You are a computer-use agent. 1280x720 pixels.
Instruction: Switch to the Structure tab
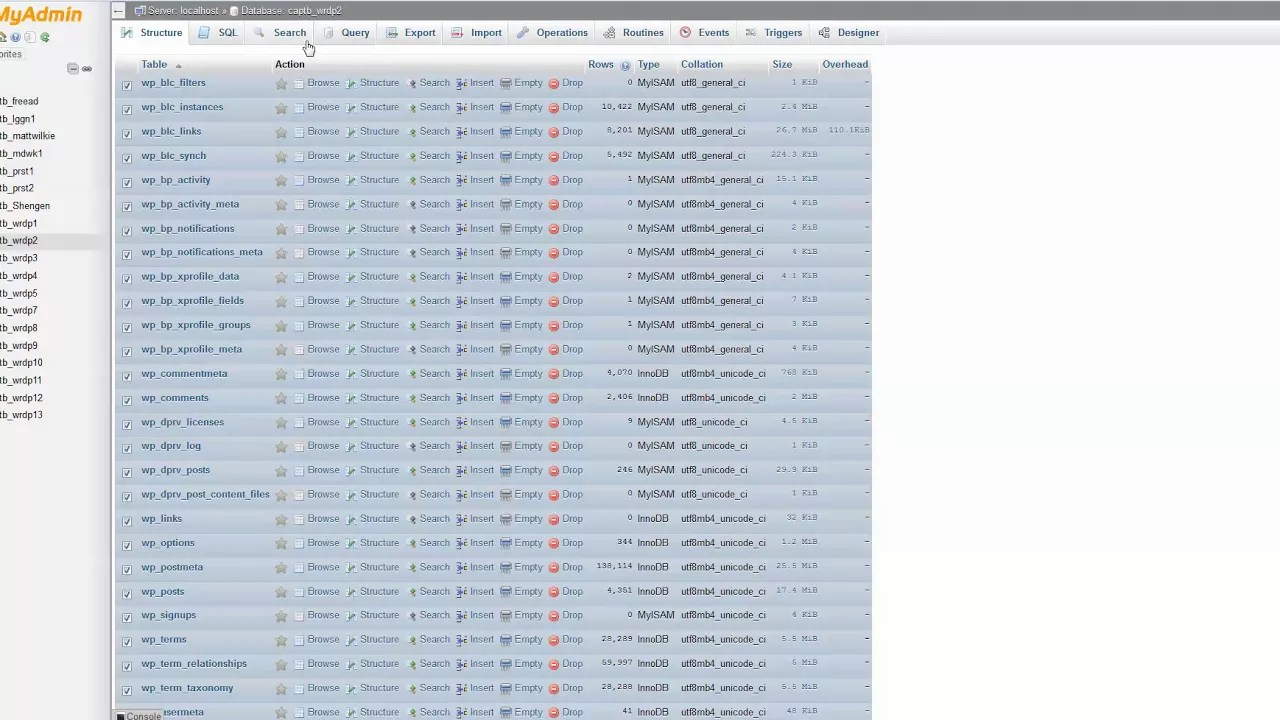tap(152, 33)
